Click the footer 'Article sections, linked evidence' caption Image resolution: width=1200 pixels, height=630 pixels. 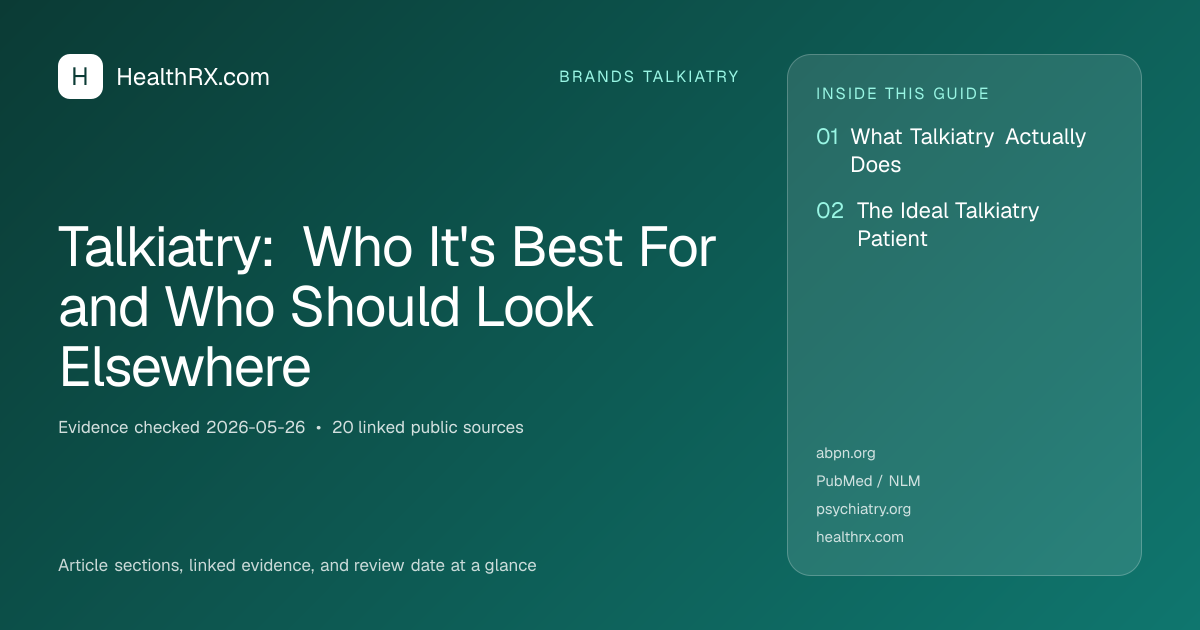click(297, 565)
